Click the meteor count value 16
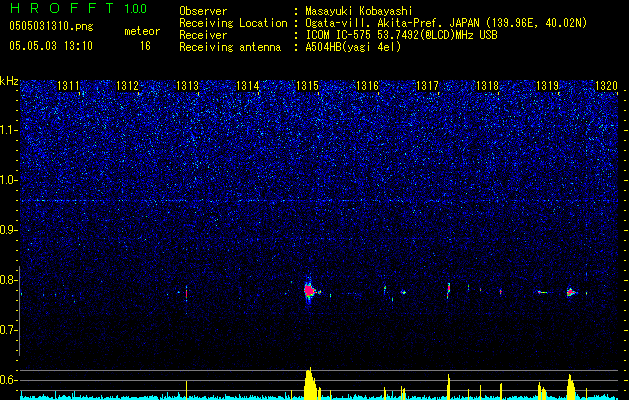The image size is (629, 400). pyautogui.click(x=145, y=46)
